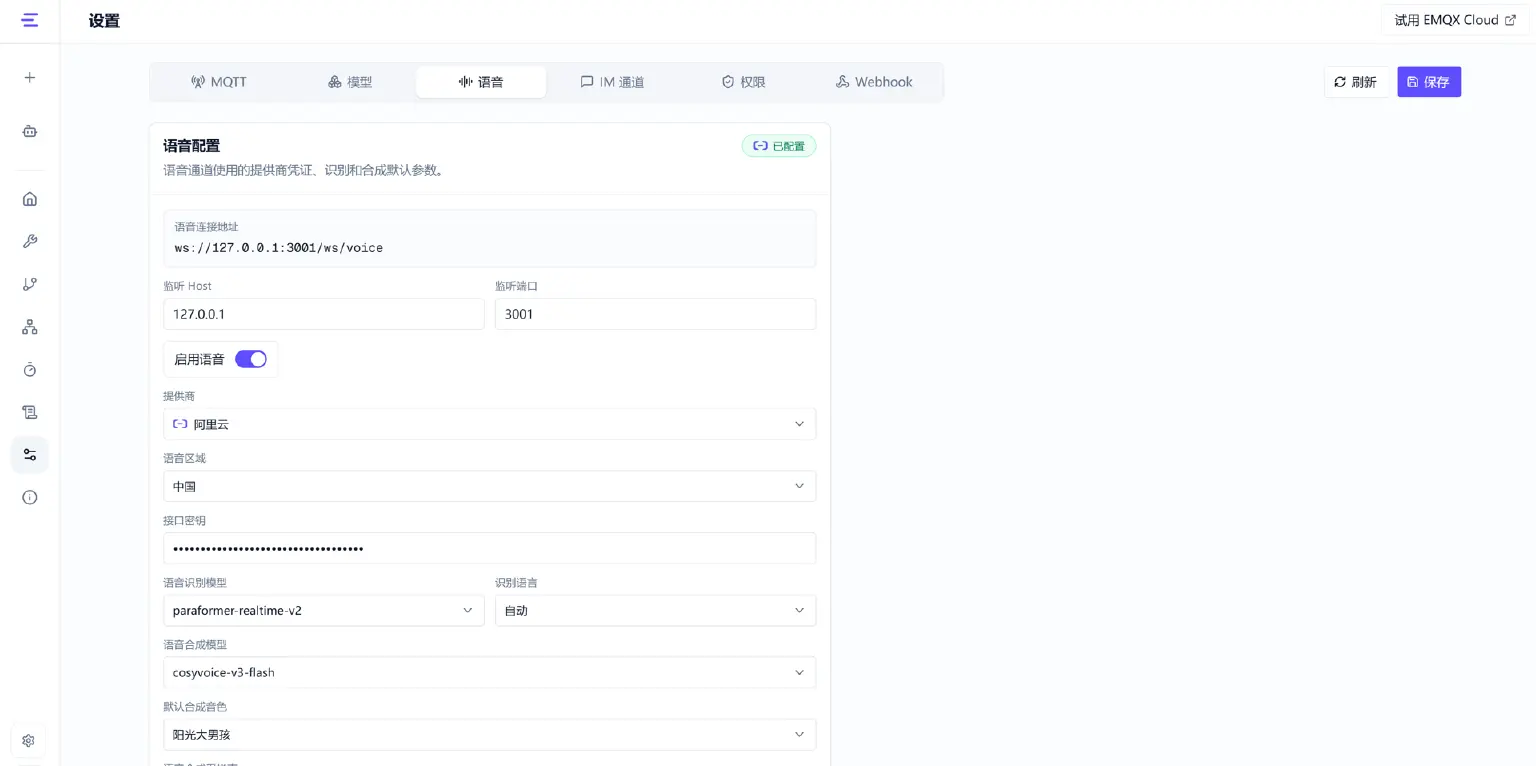Open the network hierarchy icon
This screenshot has width=1536, height=766.
(x=30, y=327)
